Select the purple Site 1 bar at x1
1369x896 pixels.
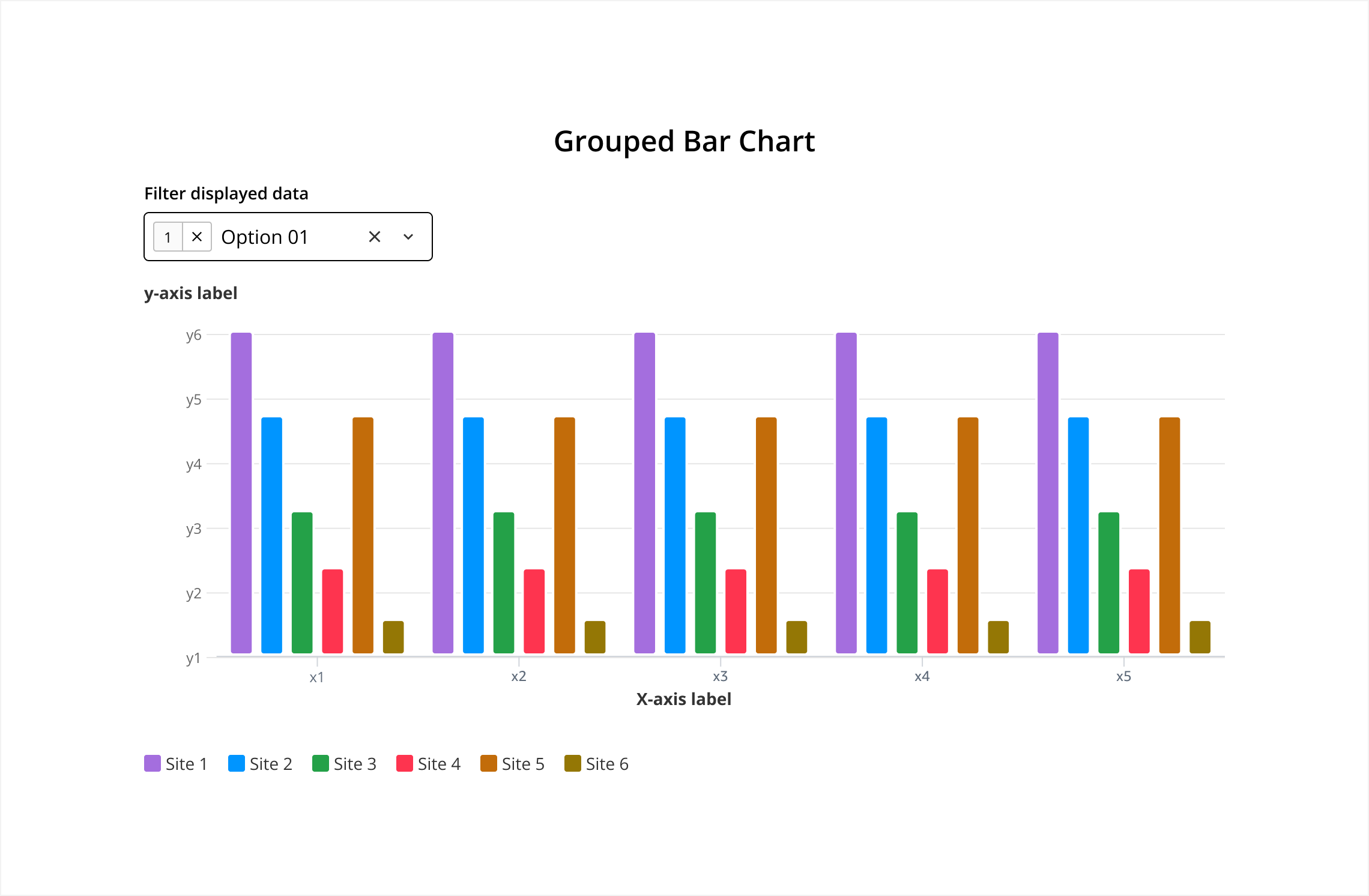tap(241, 493)
